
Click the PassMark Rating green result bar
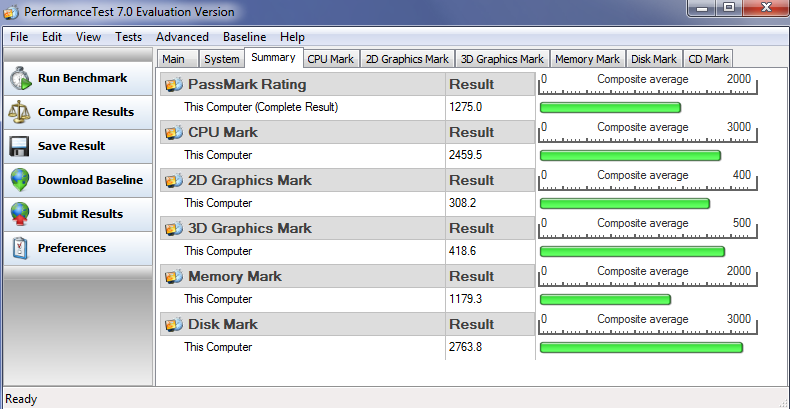tap(610, 108)
